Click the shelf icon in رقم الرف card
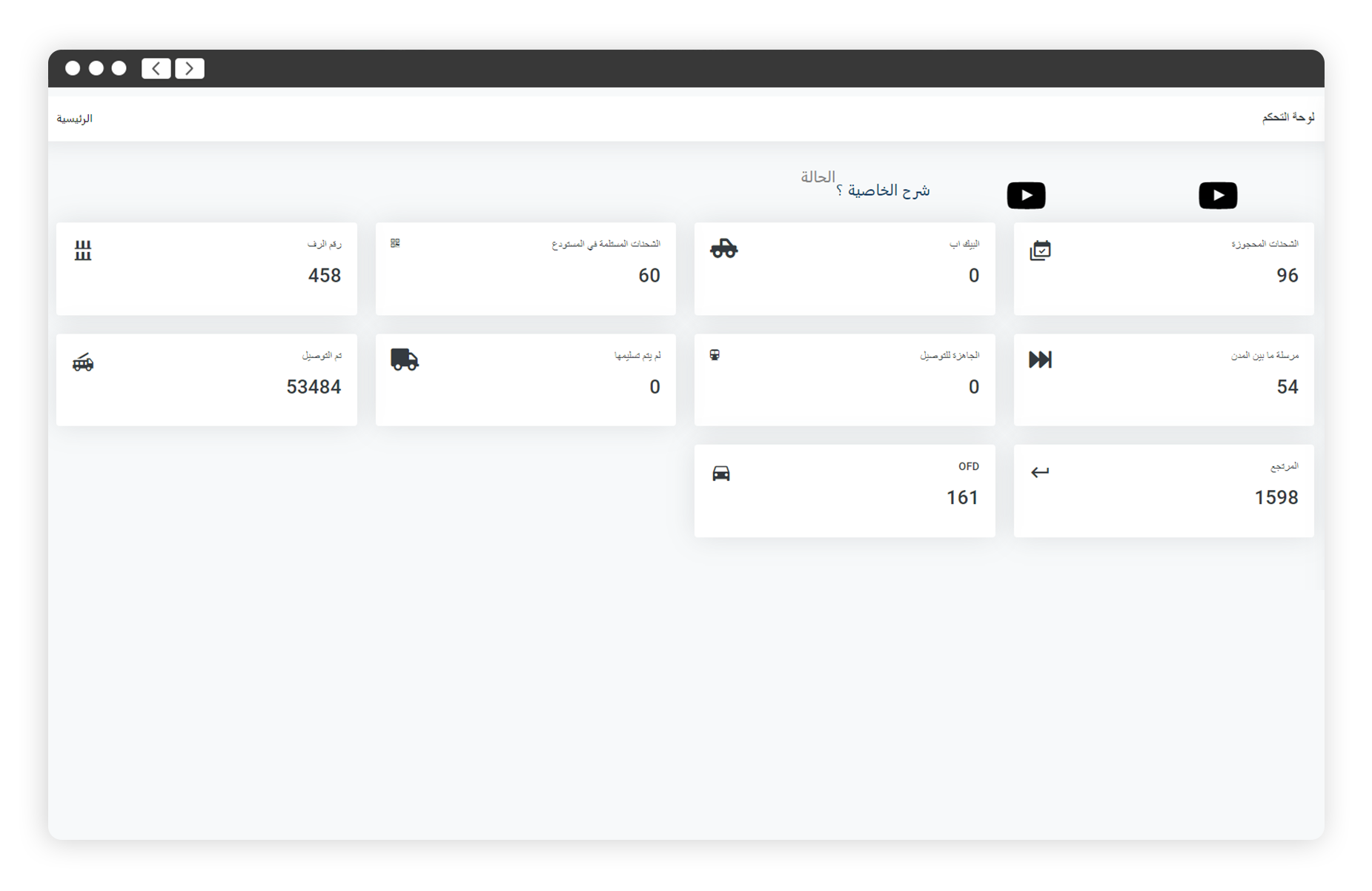1372x891 pixels. pos(83,251)
